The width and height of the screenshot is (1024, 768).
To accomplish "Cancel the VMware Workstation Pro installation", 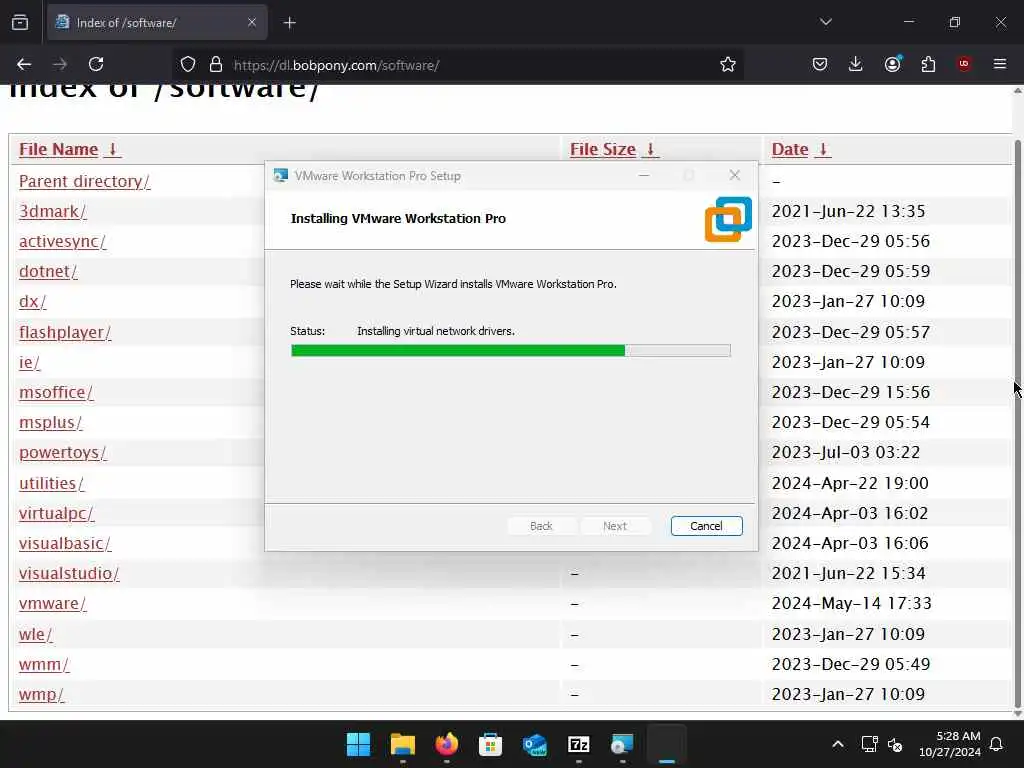I will tap(706, 526).
